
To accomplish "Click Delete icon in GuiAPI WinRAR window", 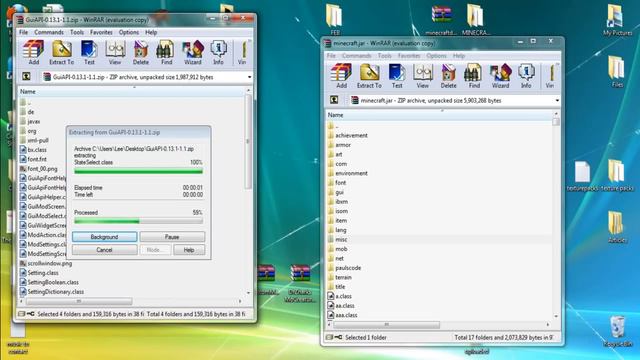I will tap(141, 52).
